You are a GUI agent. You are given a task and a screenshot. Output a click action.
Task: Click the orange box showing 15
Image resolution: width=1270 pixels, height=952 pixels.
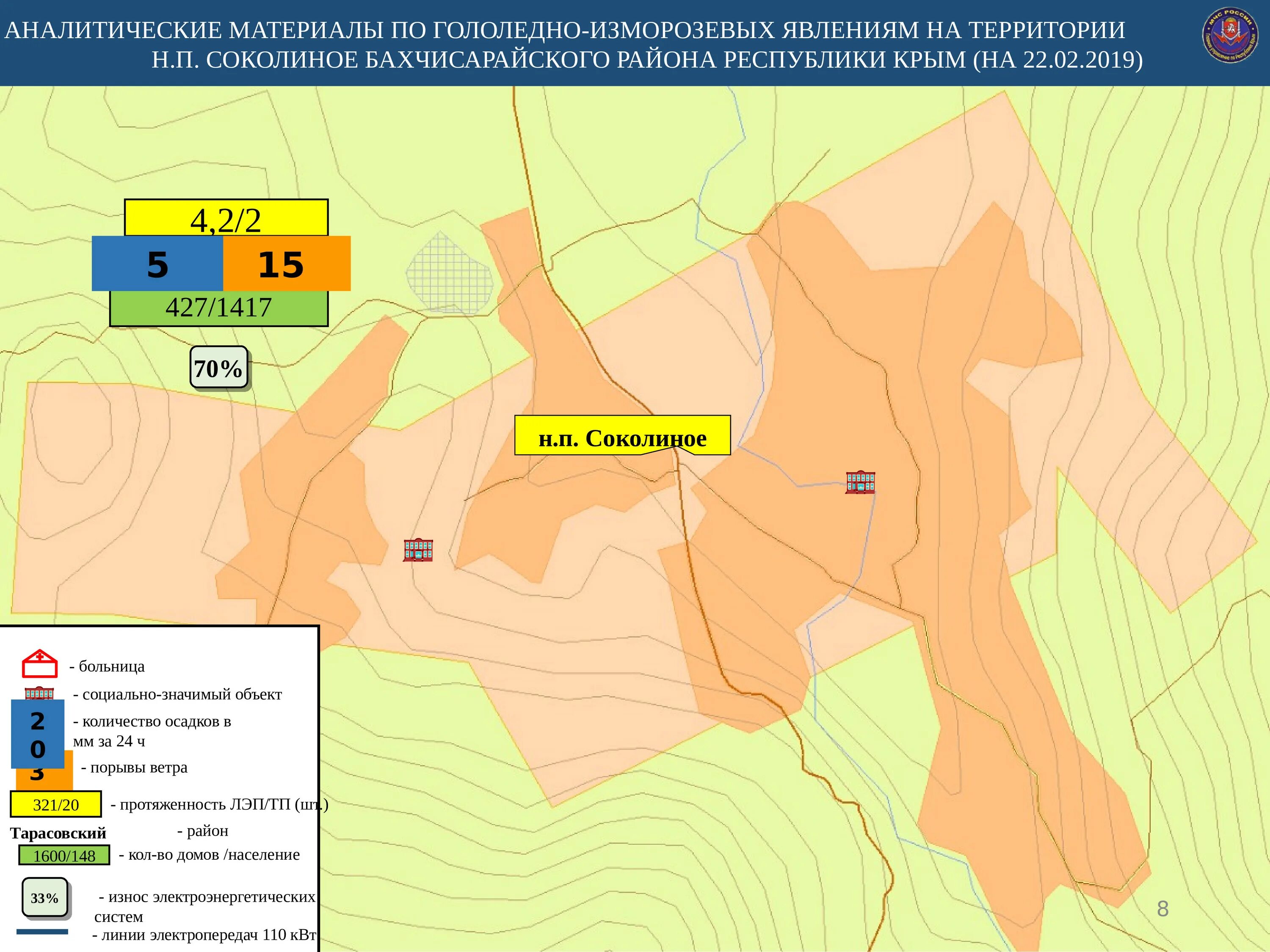[x=287, y=264]
